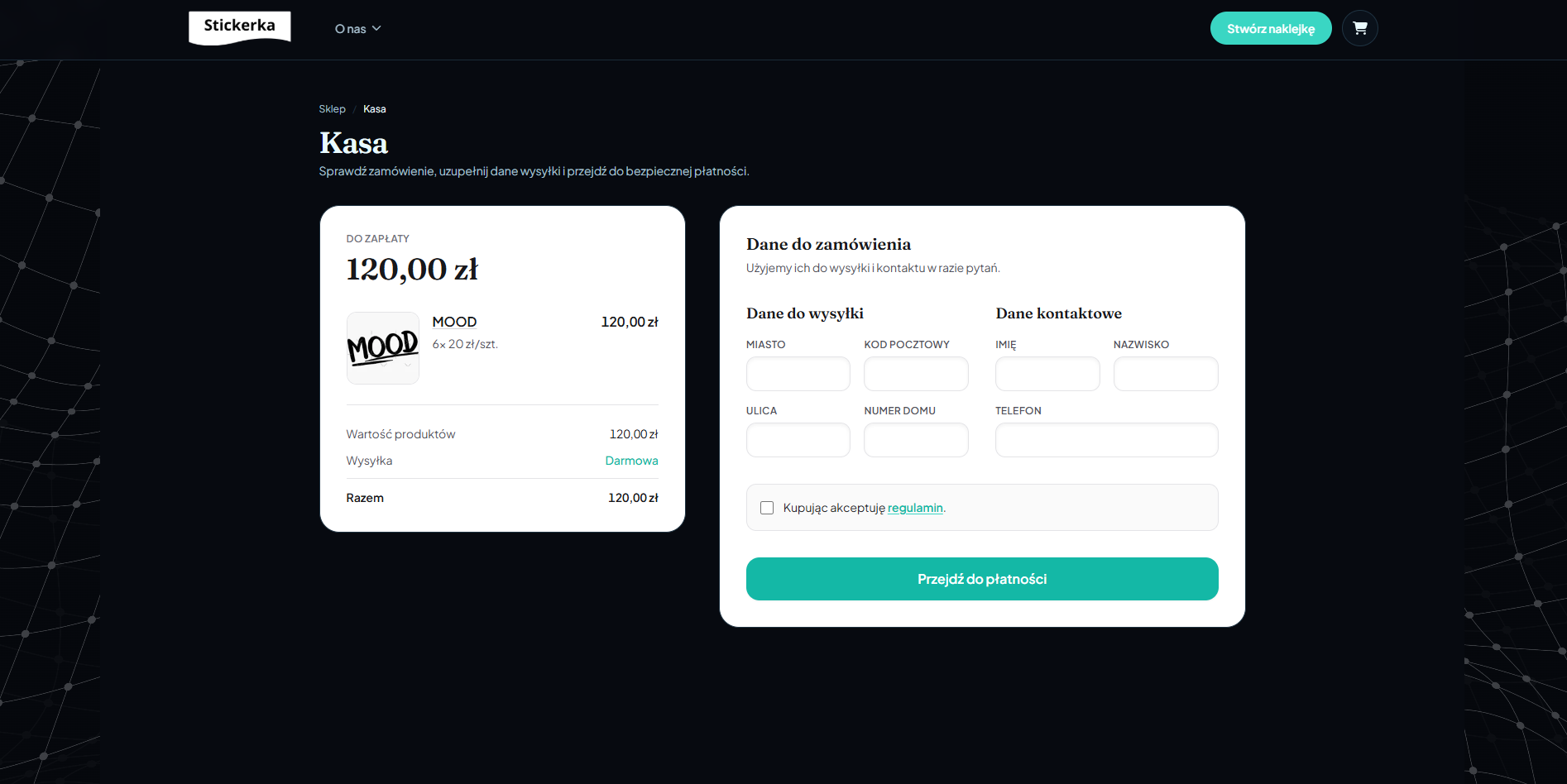Select the Nazwisko input field
1567x784 pixels.
pyautogui.click(x=1165, y=374)
